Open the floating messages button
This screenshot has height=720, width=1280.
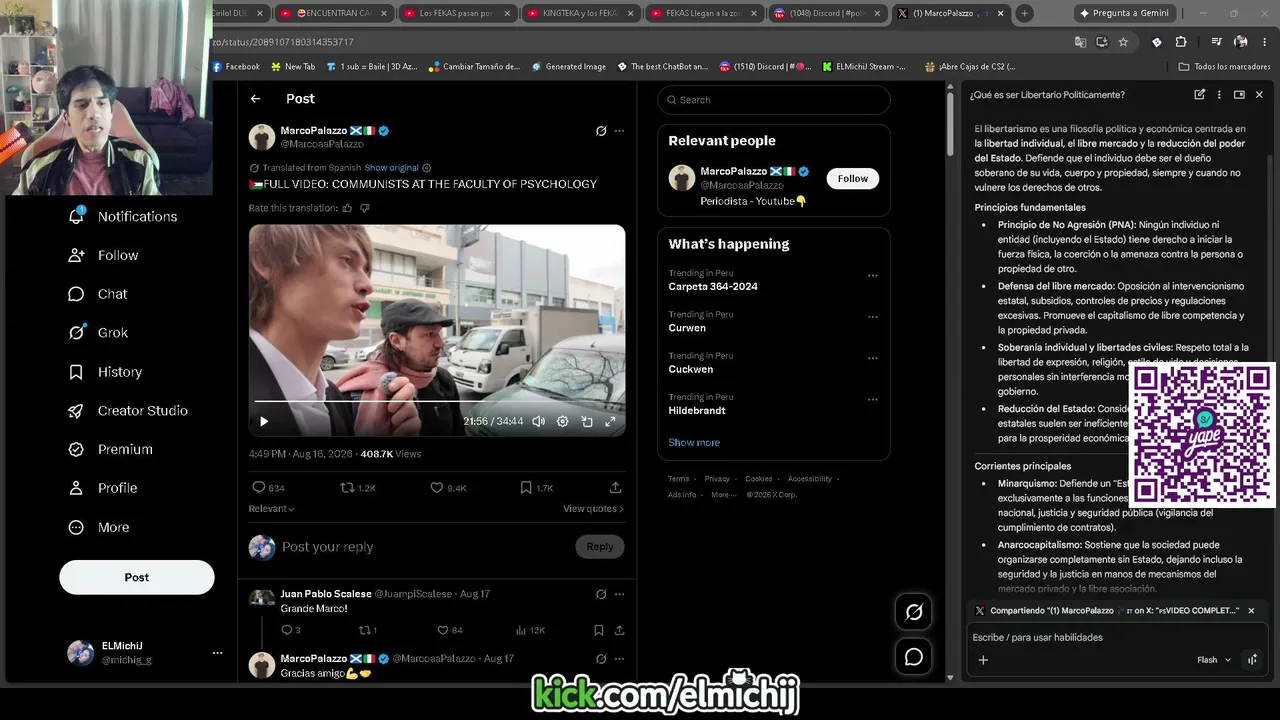(x=914, y=657)
